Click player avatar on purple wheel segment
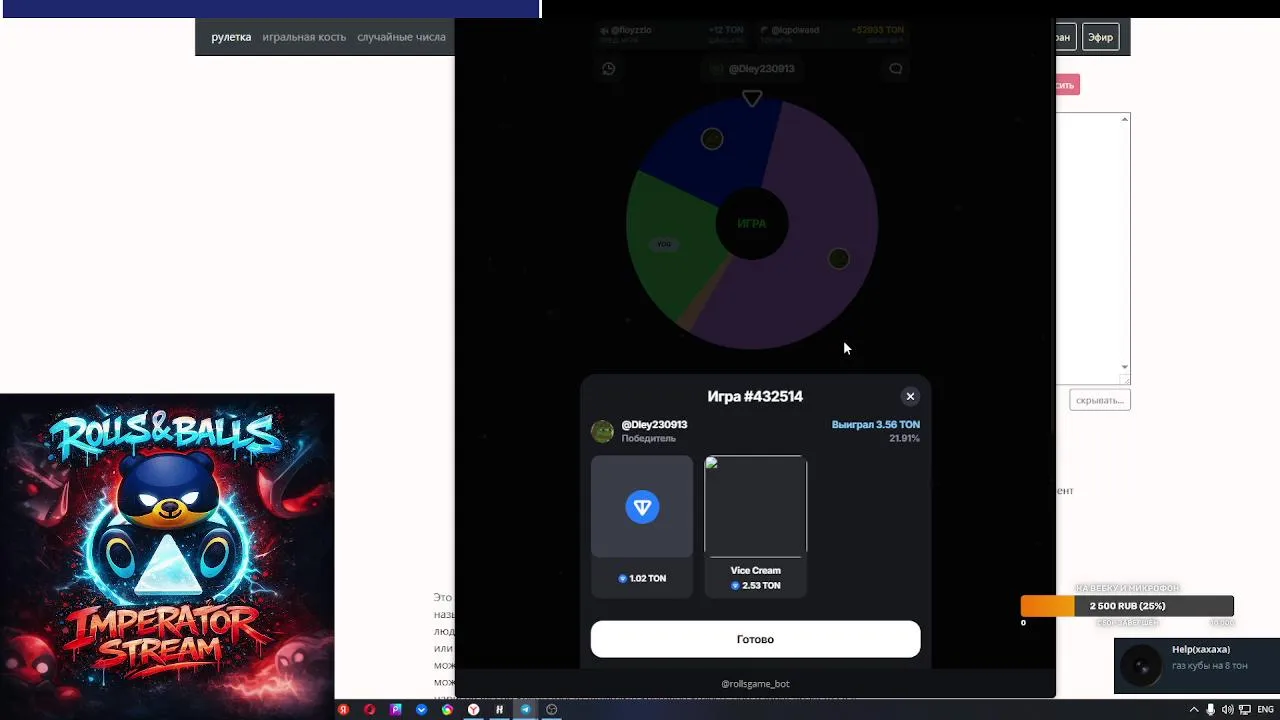 pos(839,259)
